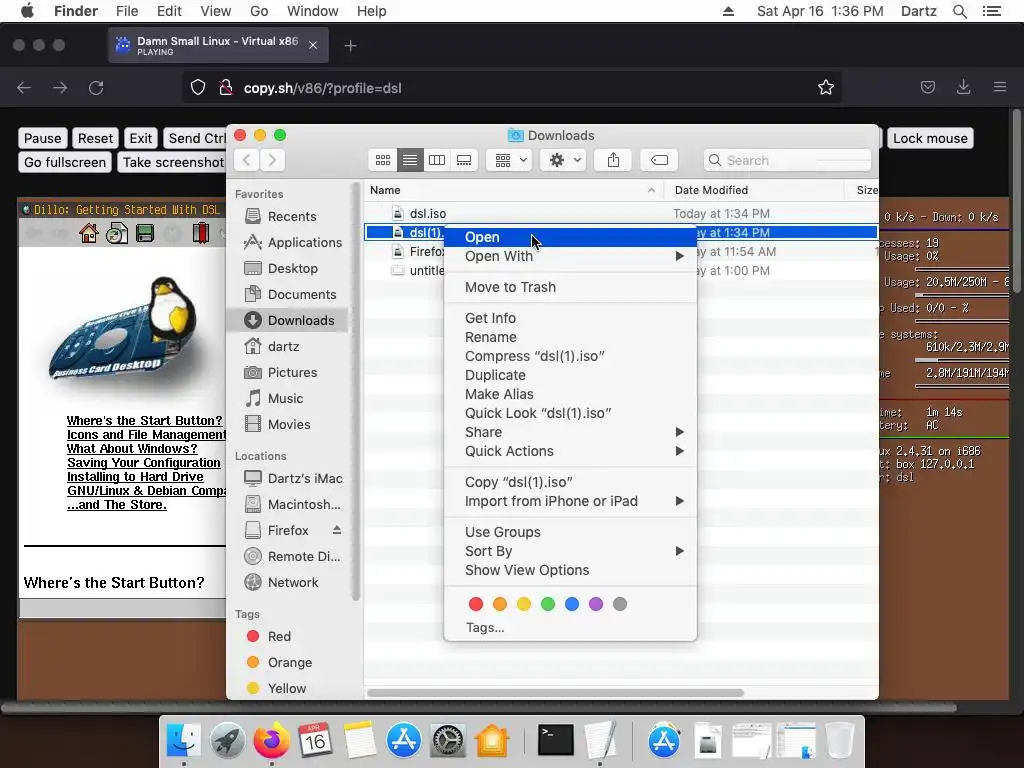Open Launchpad from the Dock
Screen dimensions: 1024x768
click(x=228, y=741)
